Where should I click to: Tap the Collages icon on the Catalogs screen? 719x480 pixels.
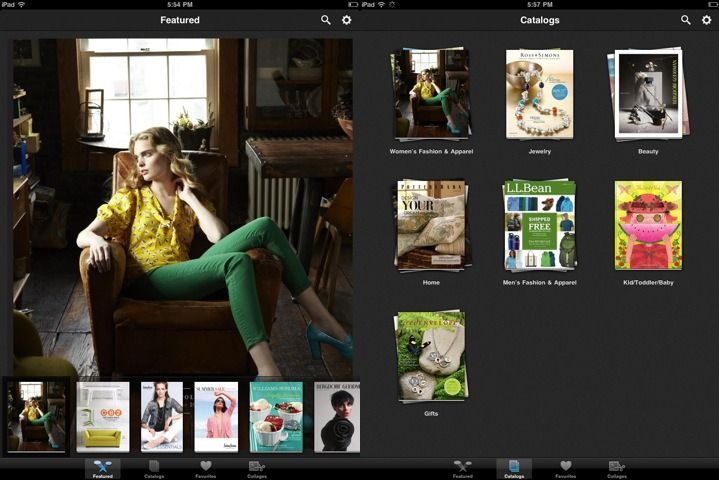pyautogui.click(x=616, y=469)
